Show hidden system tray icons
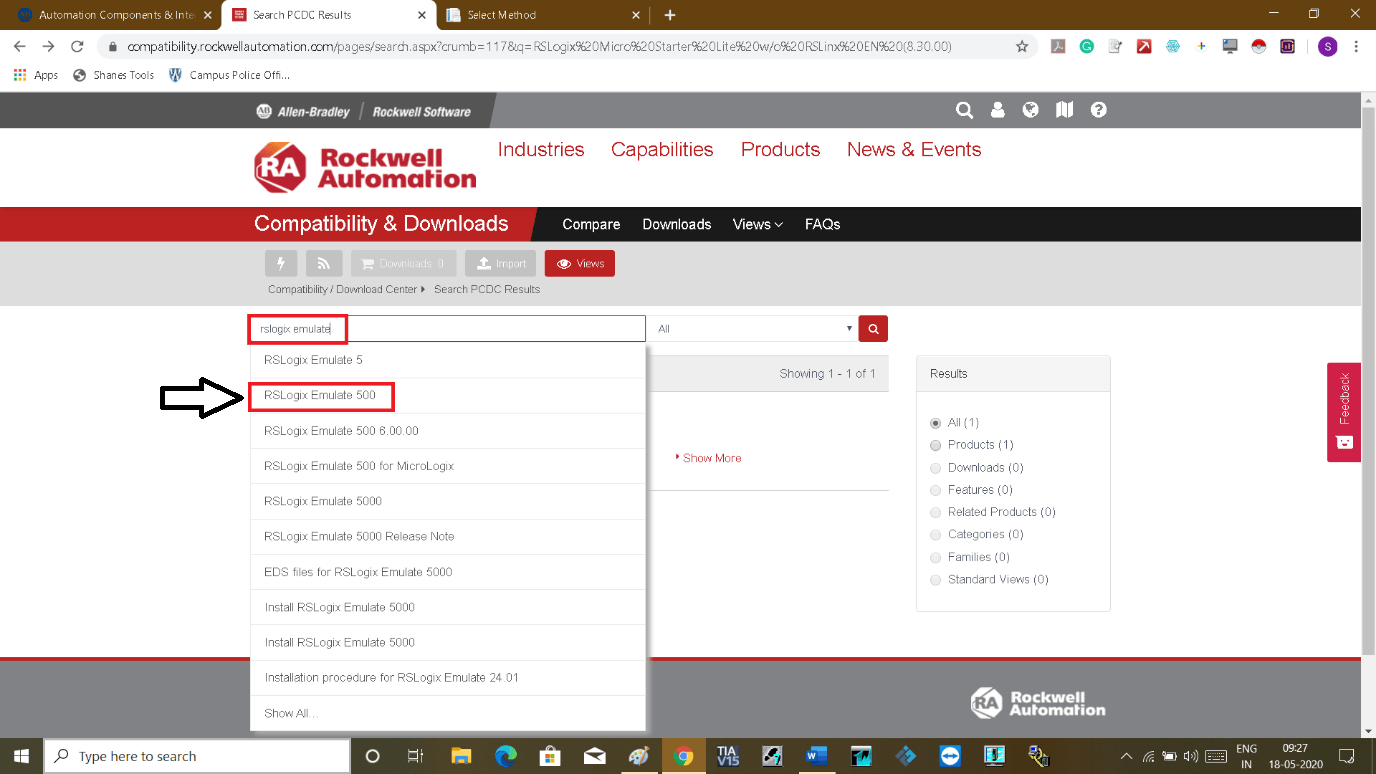This screenshot has width=1376, height=774. (1126, 756)
